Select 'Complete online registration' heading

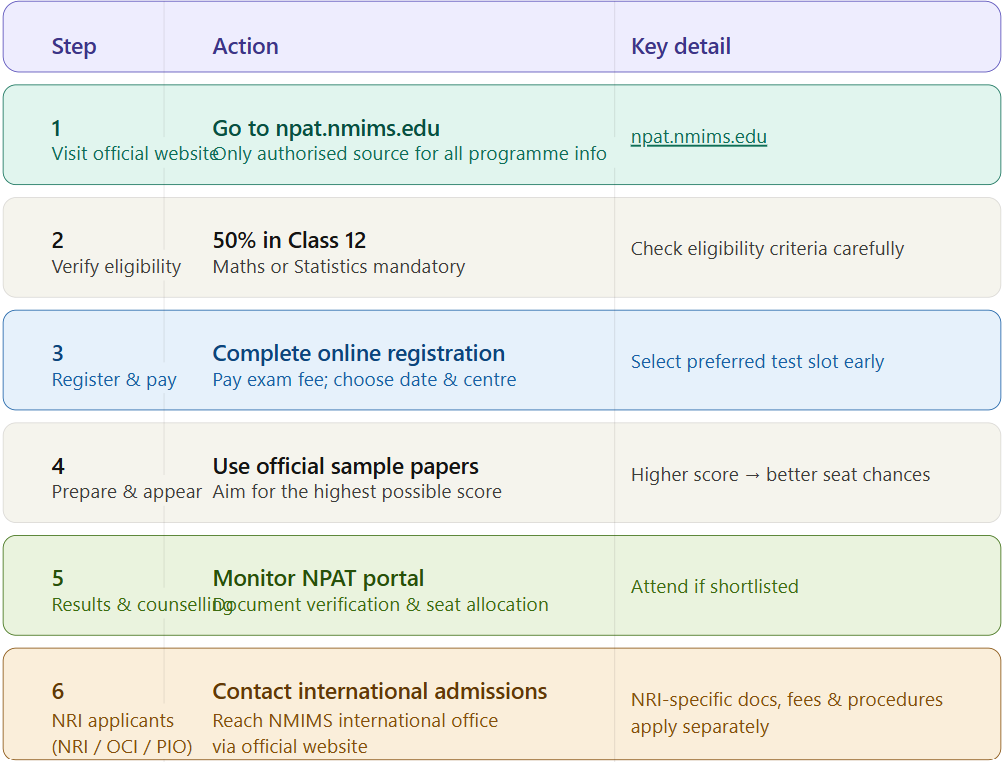coord(359,353)
